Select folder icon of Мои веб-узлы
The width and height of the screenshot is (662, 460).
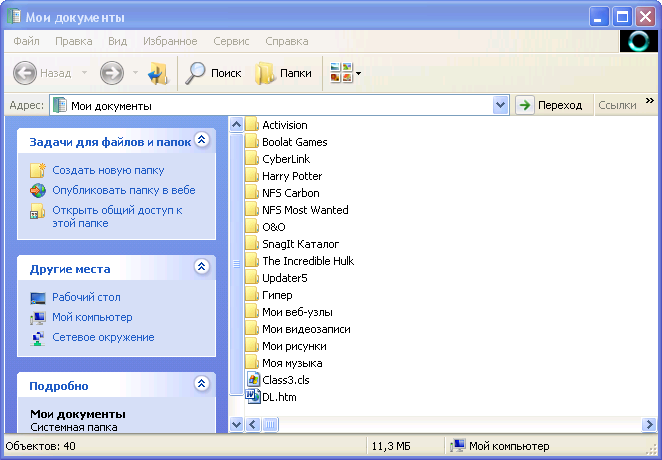252,312
